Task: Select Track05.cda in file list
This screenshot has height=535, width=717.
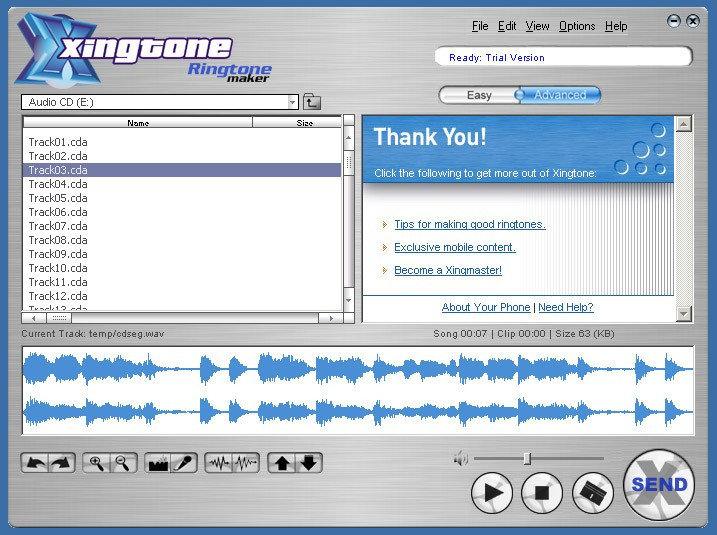Action: [182, 198]
